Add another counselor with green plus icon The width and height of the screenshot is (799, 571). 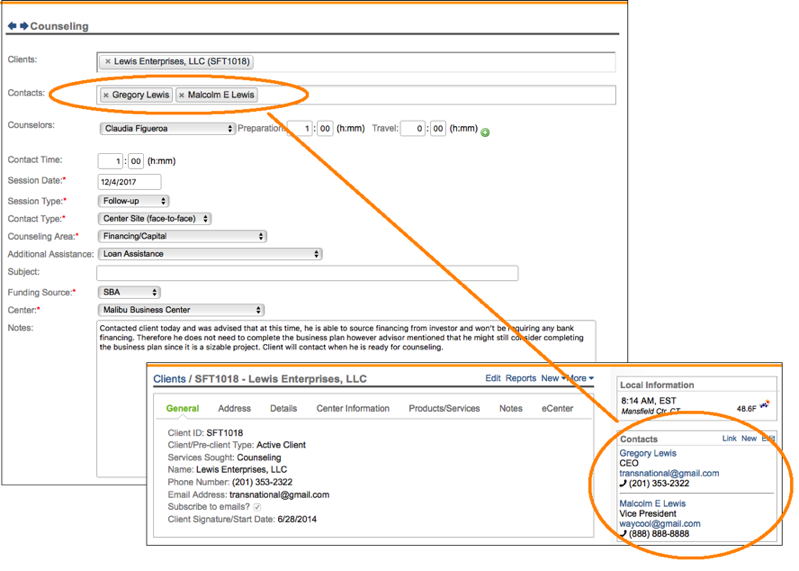click(x=485, y=132)
